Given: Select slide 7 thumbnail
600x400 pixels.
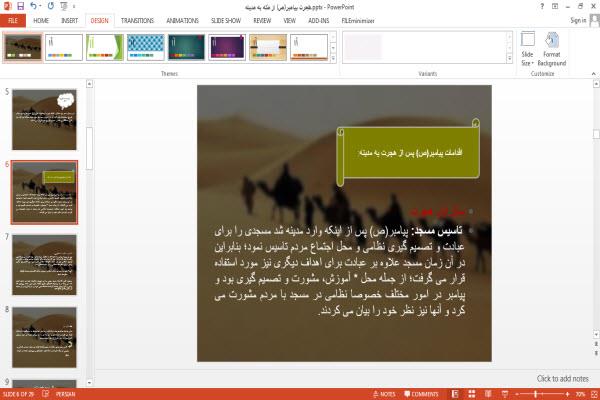Looking at the screenshot, I should click(44, 264).
